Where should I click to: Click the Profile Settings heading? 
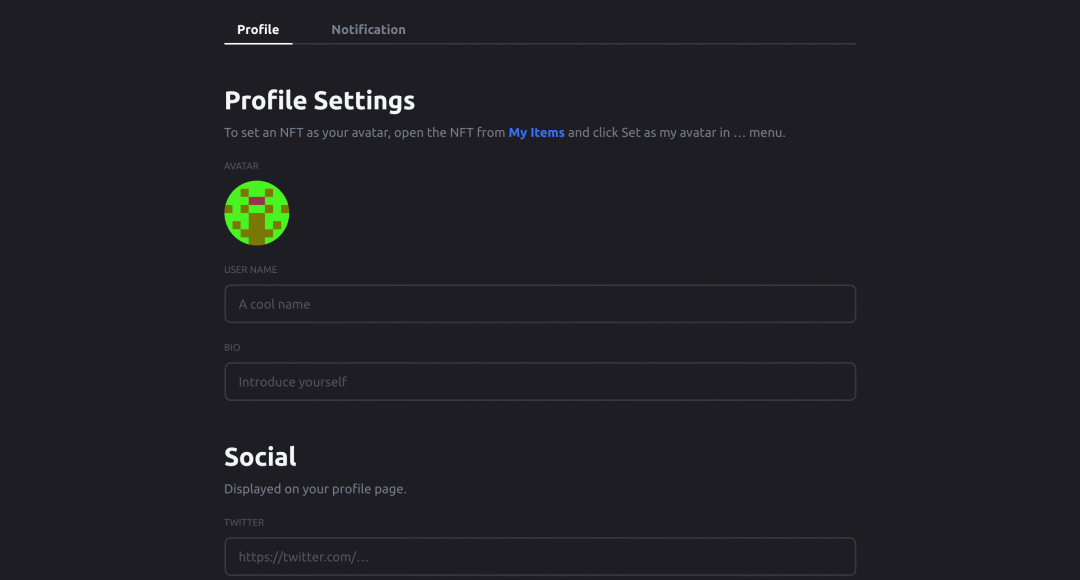coord(319,101)
